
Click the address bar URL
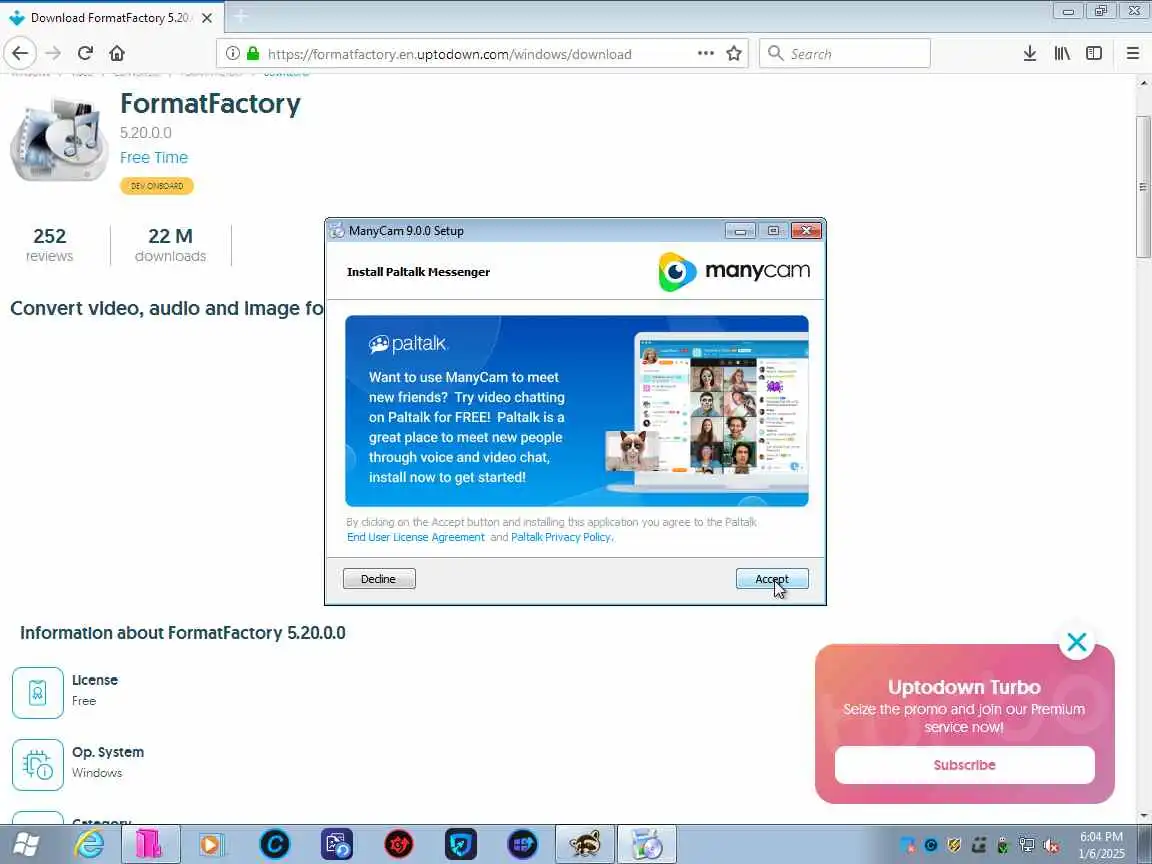[450, 54]
